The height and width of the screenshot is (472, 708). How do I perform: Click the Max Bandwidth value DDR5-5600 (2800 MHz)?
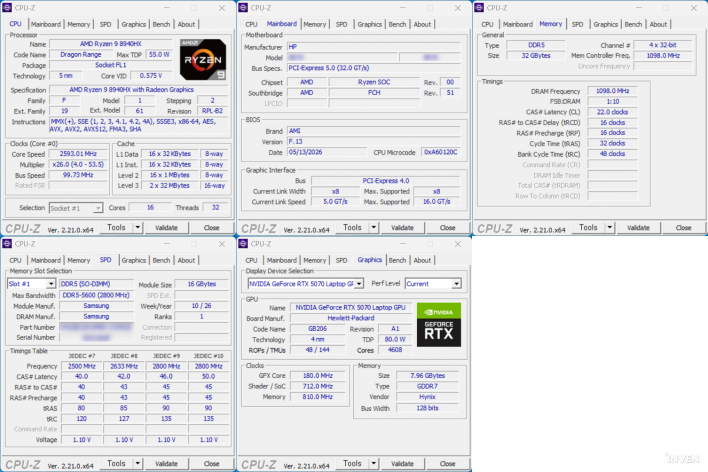coord(96,295)
